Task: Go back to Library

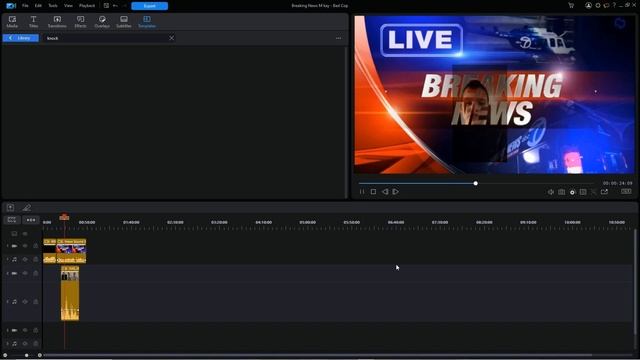Action: 21,38
